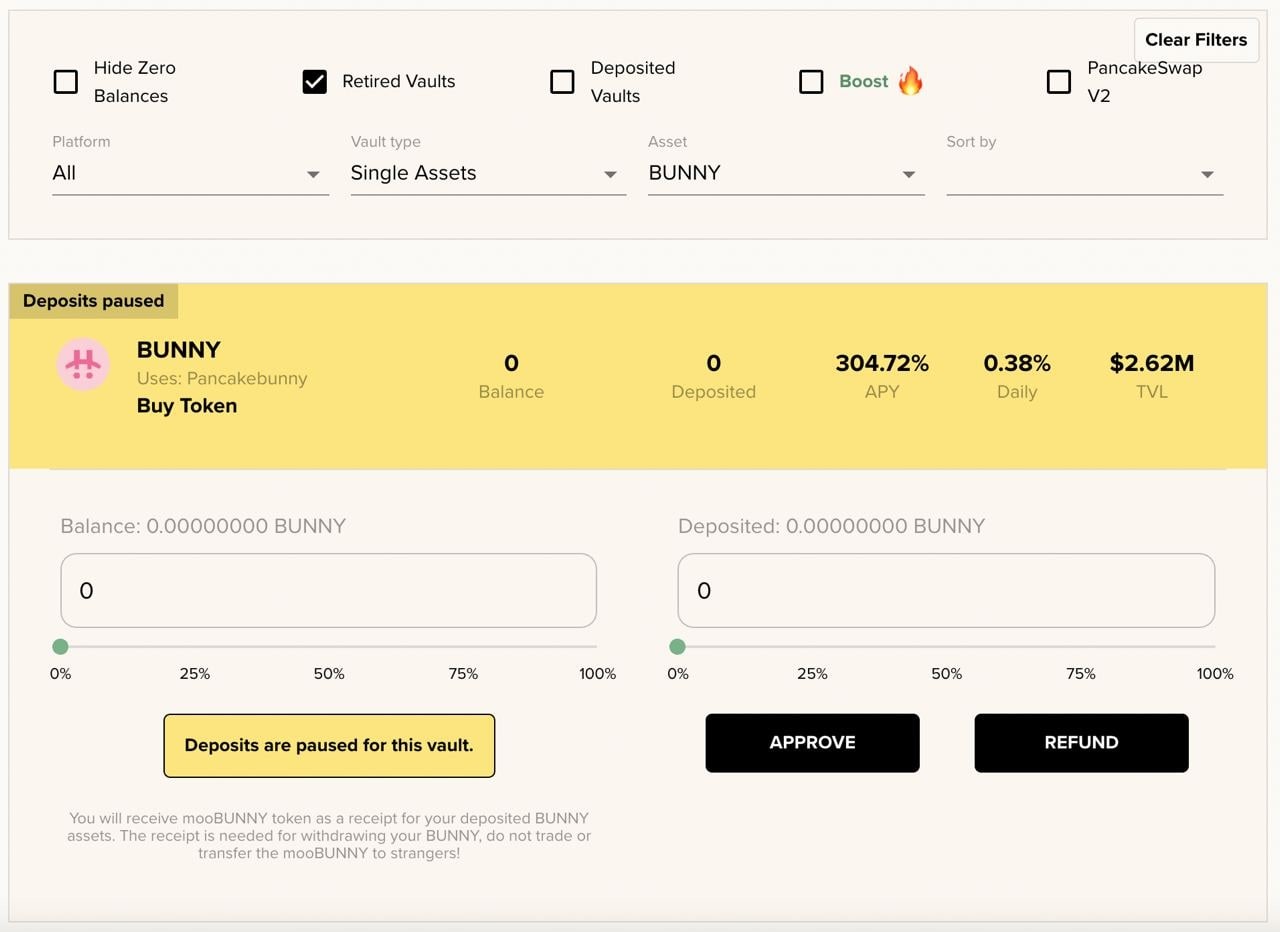Click the Balance amount slider handle
Viewport: 1280px width, 932px height.
coord(60,647)
